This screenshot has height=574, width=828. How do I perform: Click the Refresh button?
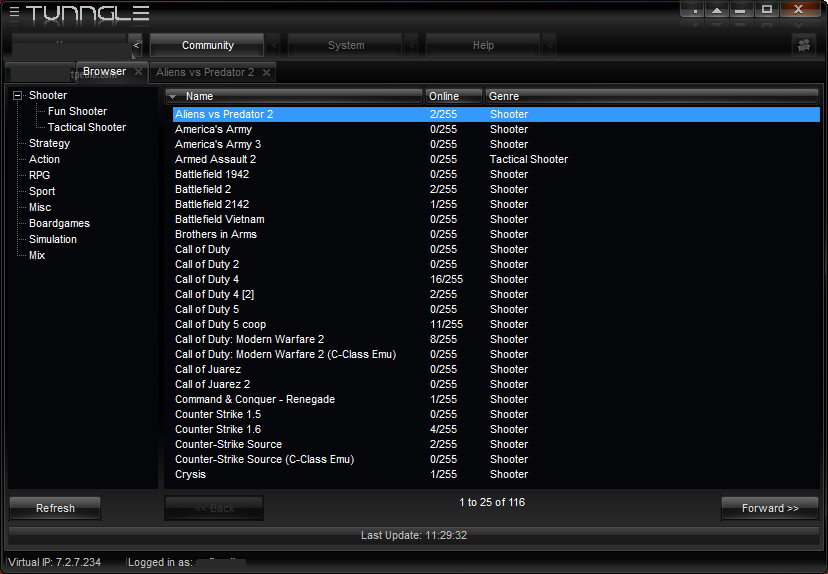[x=55, y=508]
